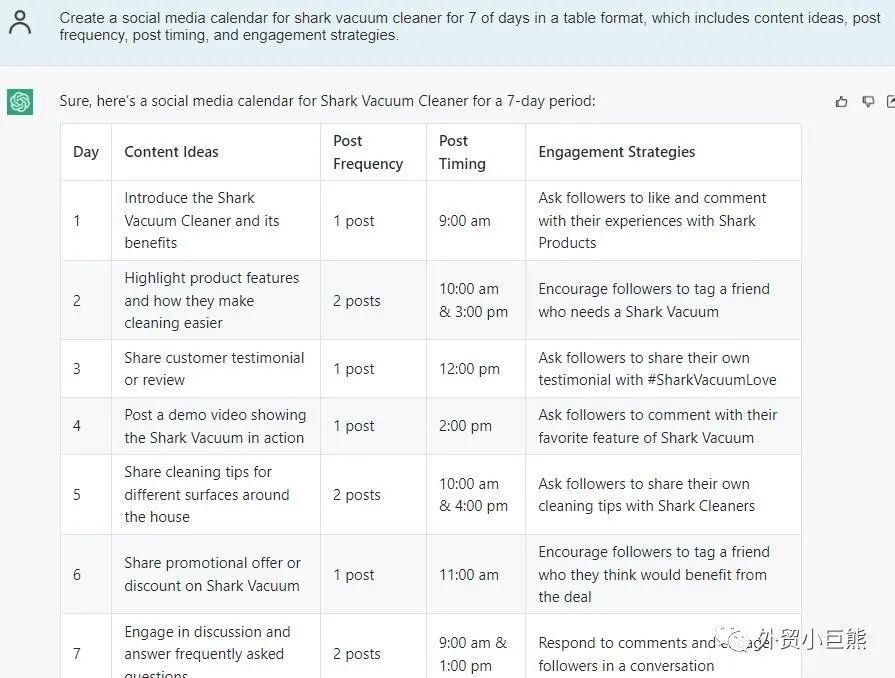Click the 'Post Frequency' column header
The width and height of the screenshot is (895, 678).
coord(368,152)
